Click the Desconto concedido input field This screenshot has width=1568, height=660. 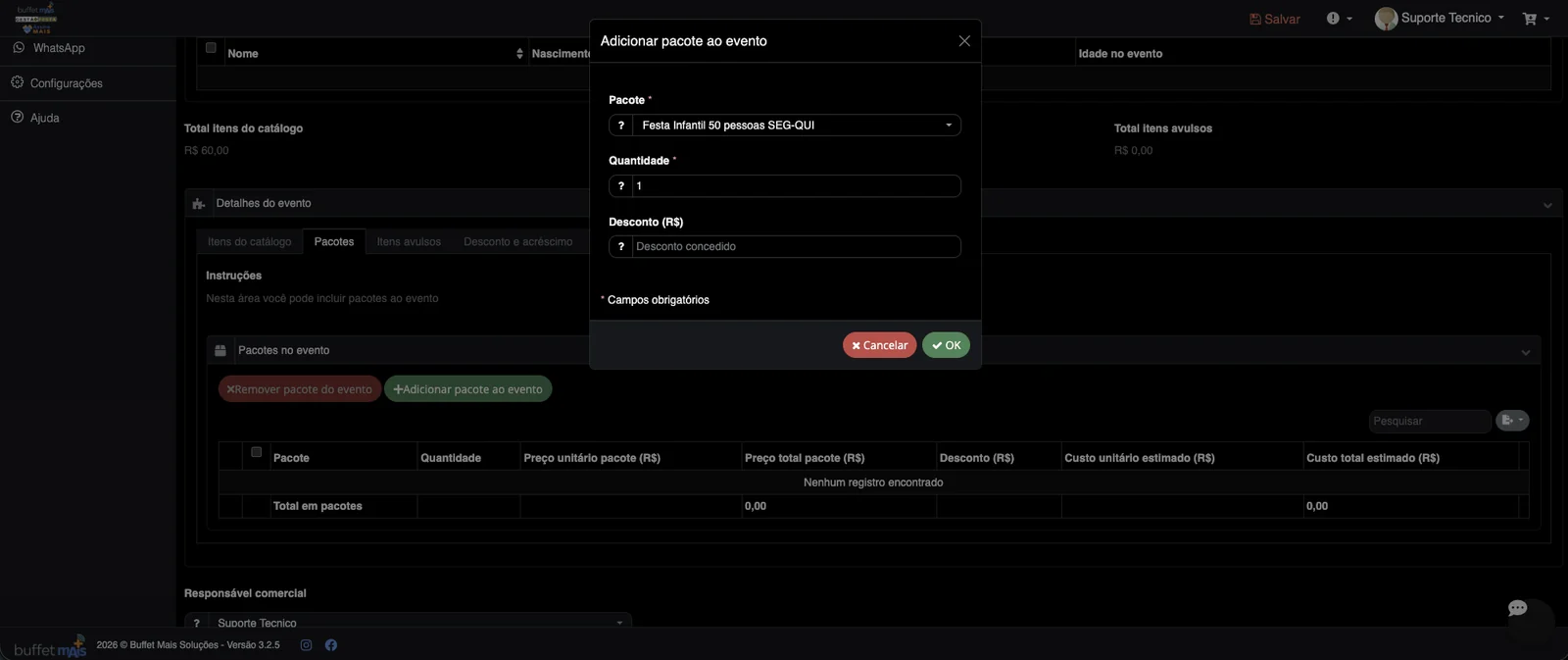[x=796, y=247]
